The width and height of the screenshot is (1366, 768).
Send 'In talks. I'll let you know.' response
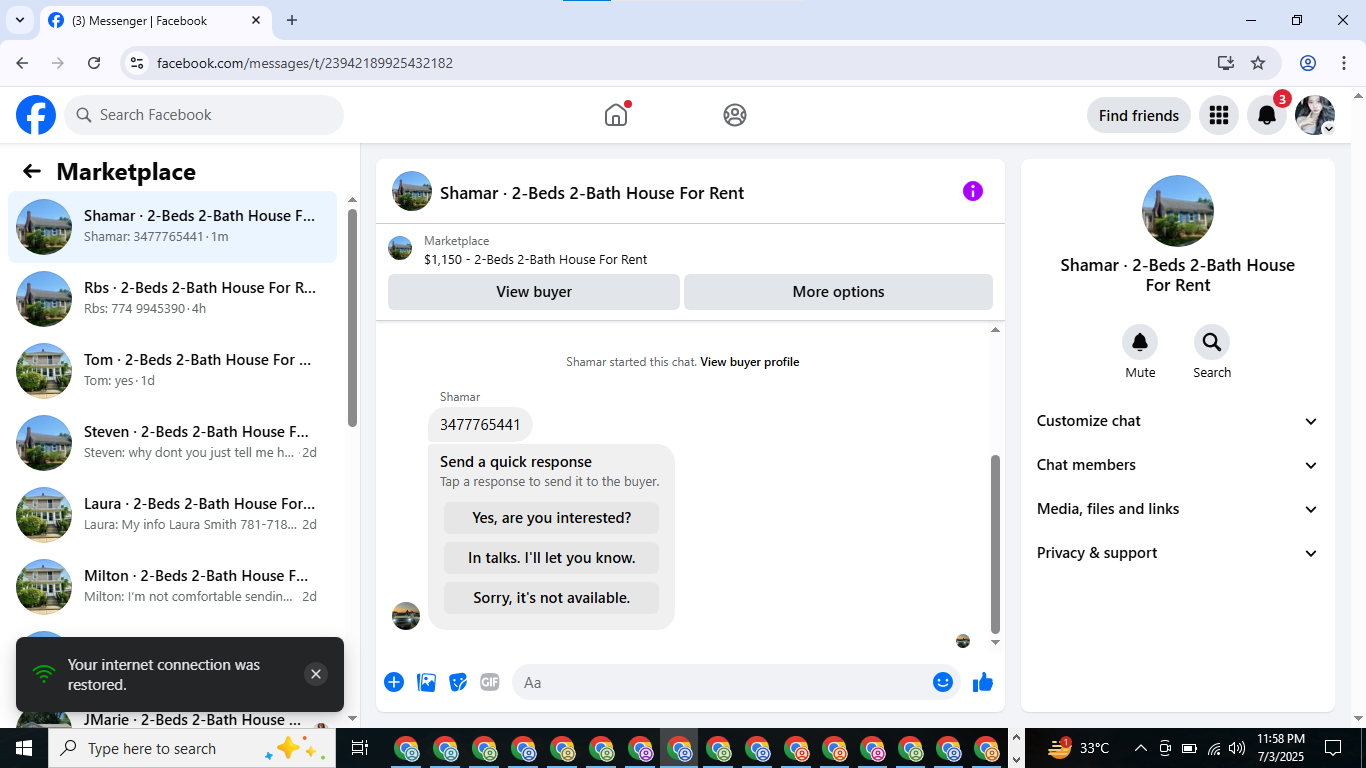tap(551, 558)
